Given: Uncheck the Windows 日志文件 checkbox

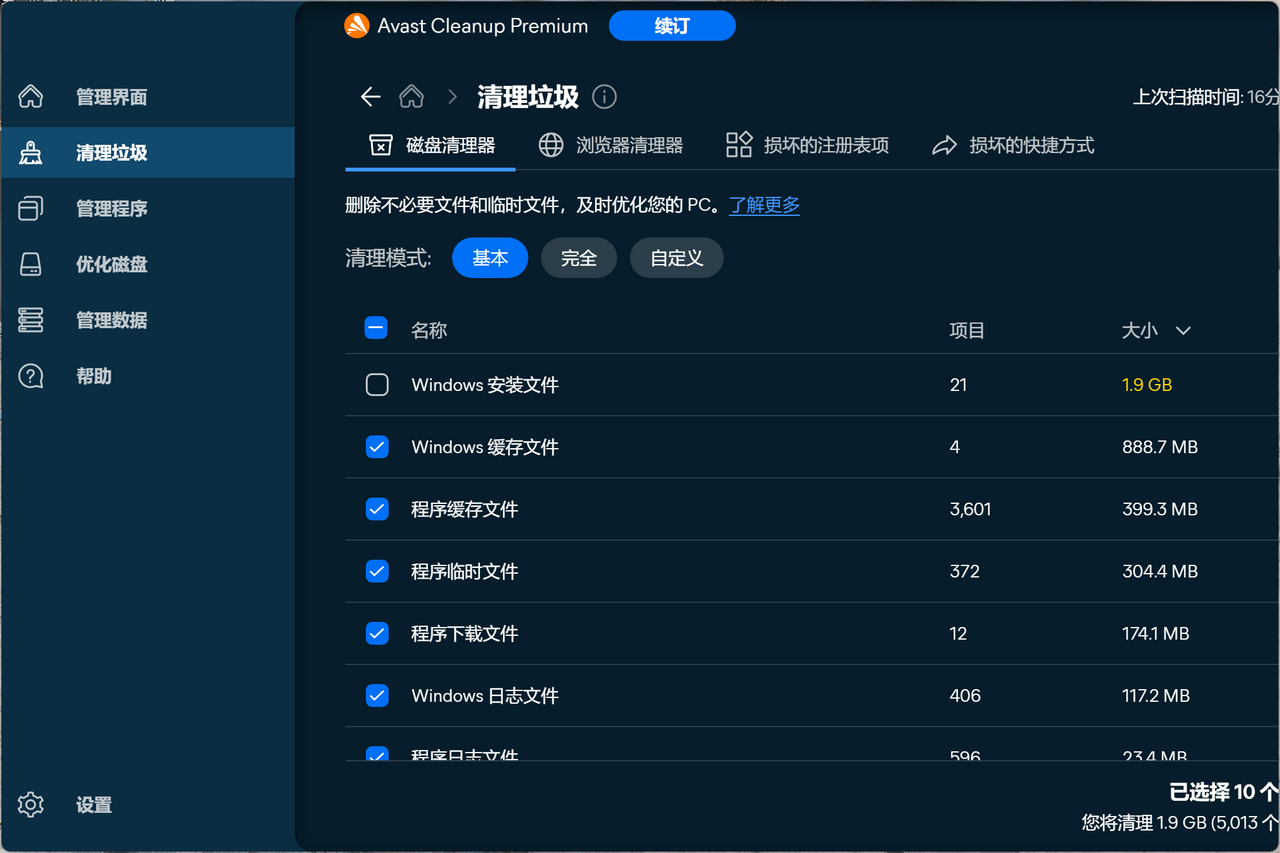Looking at the screenshot, I should (x=377, y=695).
